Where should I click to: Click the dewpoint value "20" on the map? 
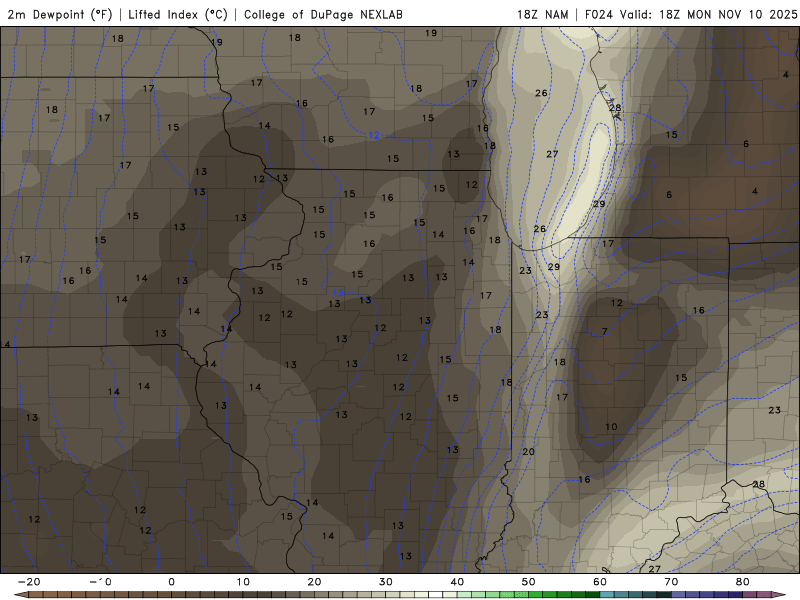click(529, 452)
